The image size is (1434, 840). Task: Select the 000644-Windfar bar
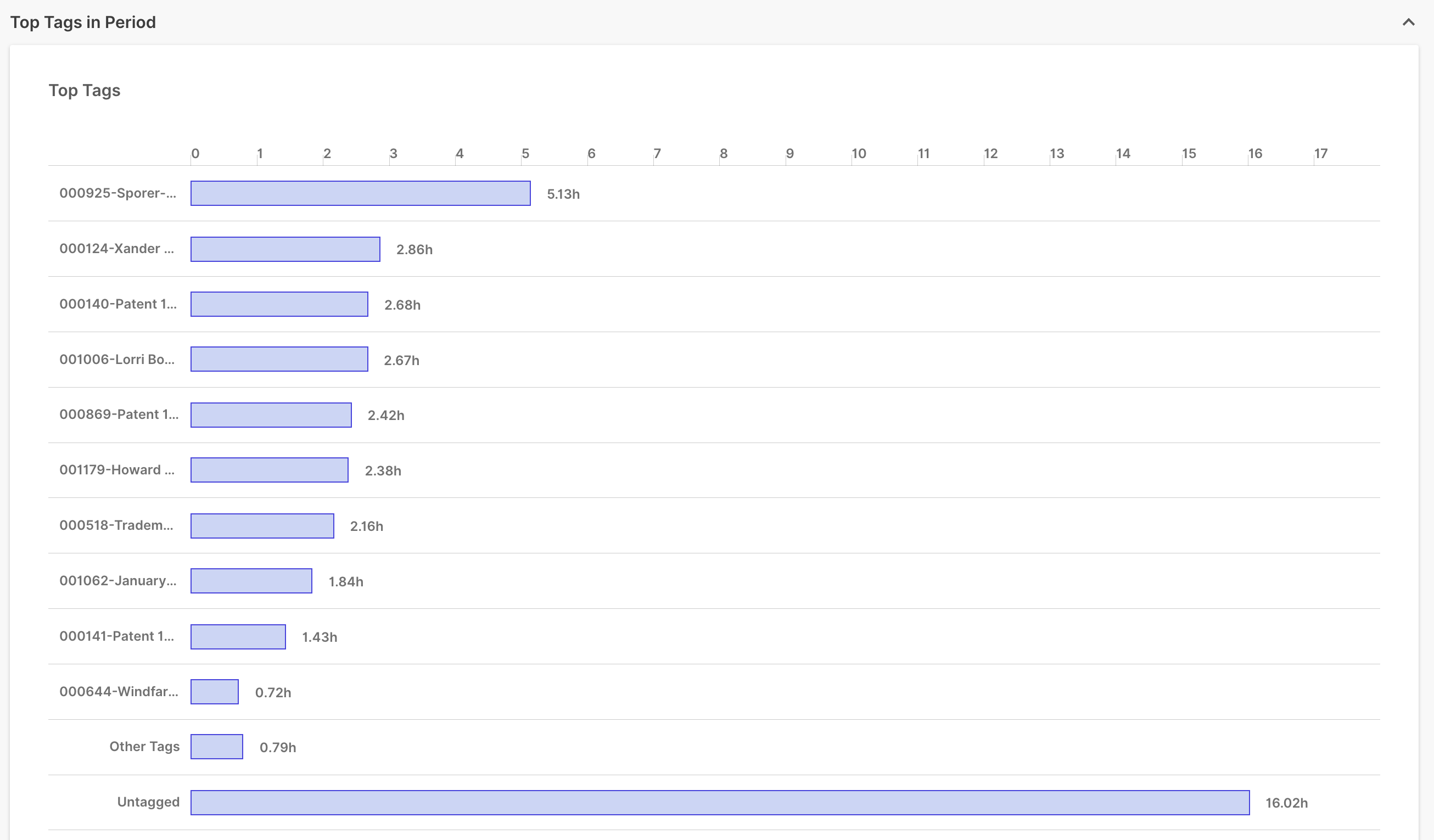215,692
